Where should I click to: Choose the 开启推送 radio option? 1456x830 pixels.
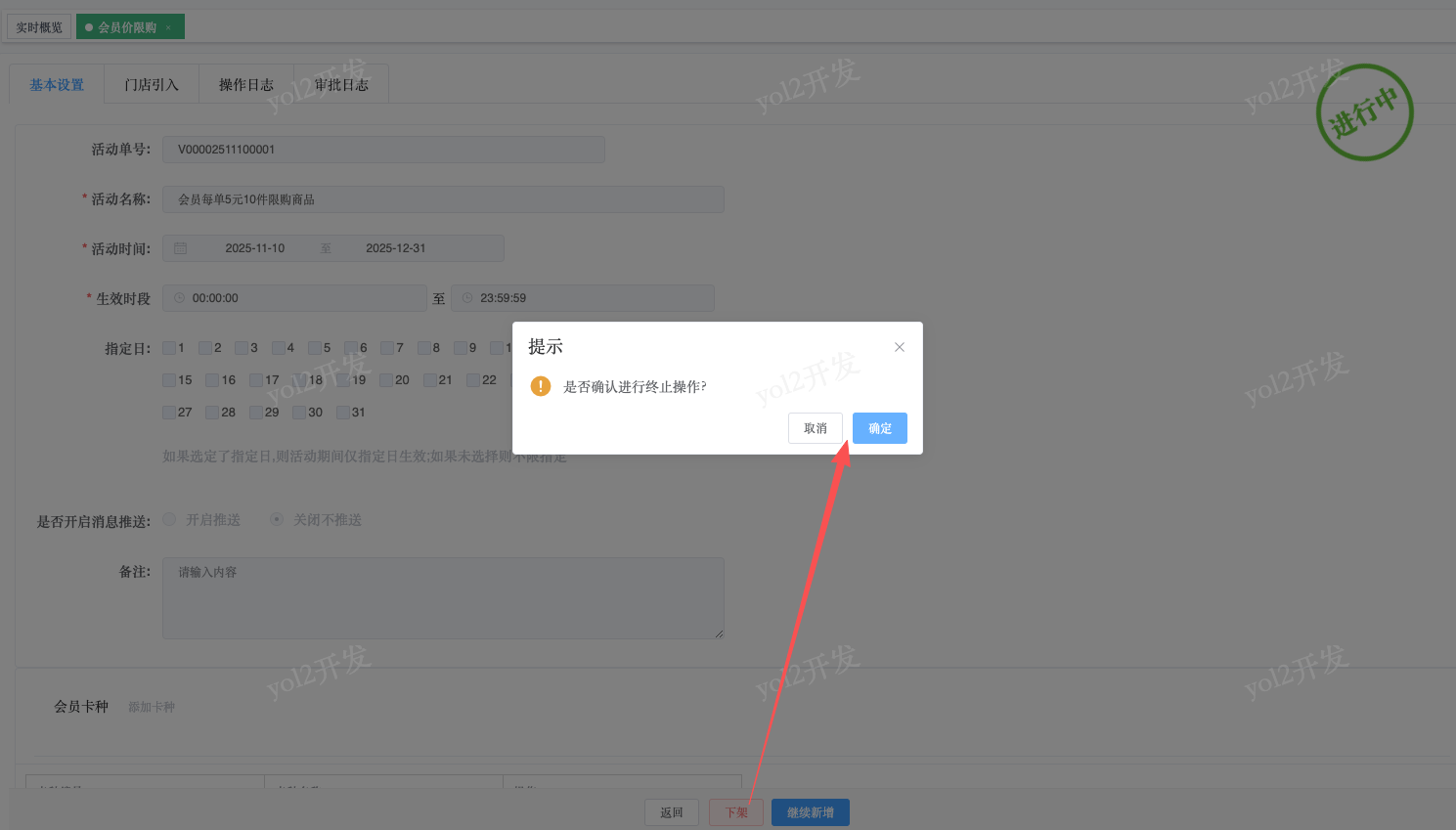[x=169, y=519]
